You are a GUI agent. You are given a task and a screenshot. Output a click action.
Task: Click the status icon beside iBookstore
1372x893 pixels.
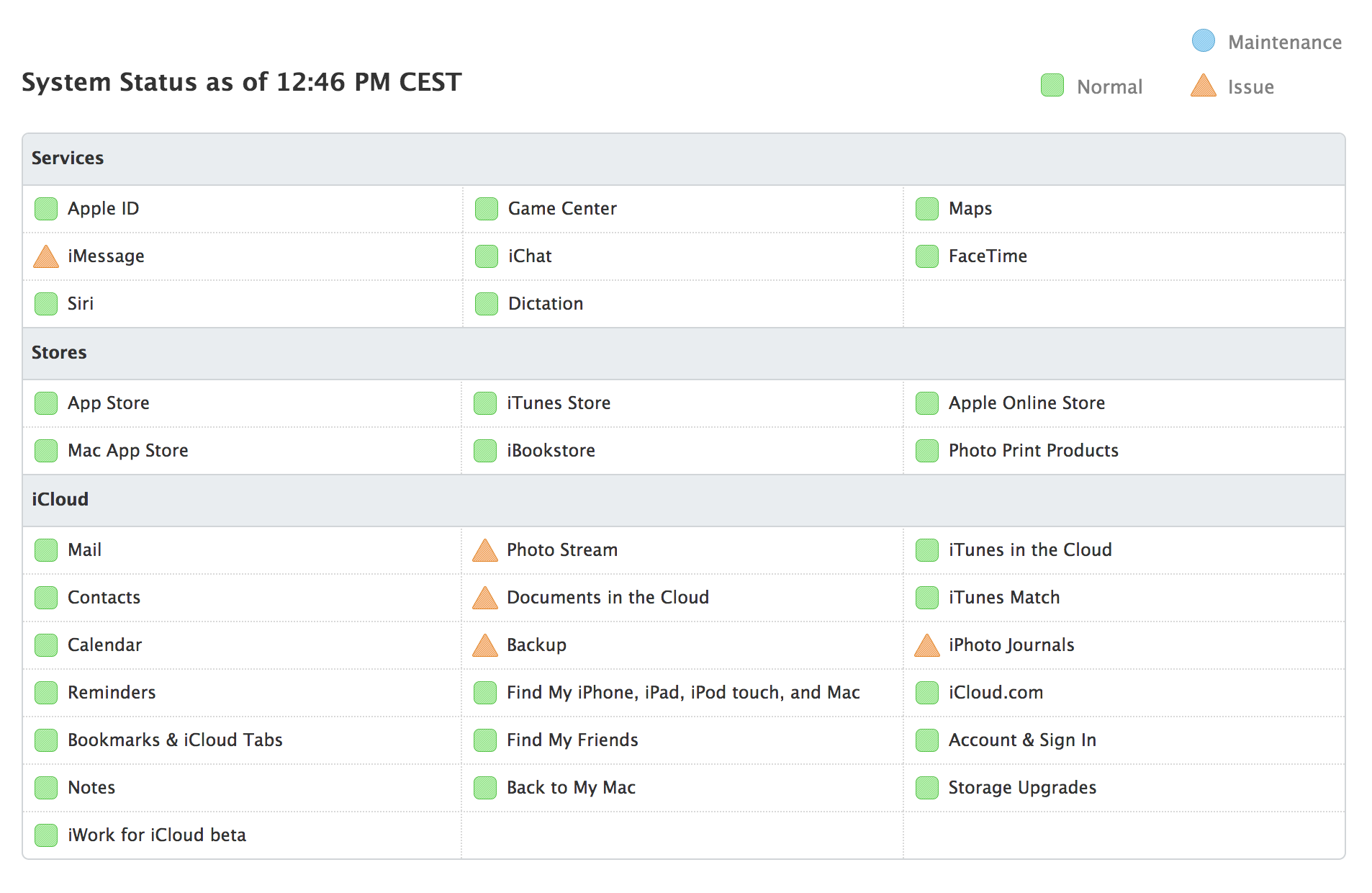click(485, 451)
